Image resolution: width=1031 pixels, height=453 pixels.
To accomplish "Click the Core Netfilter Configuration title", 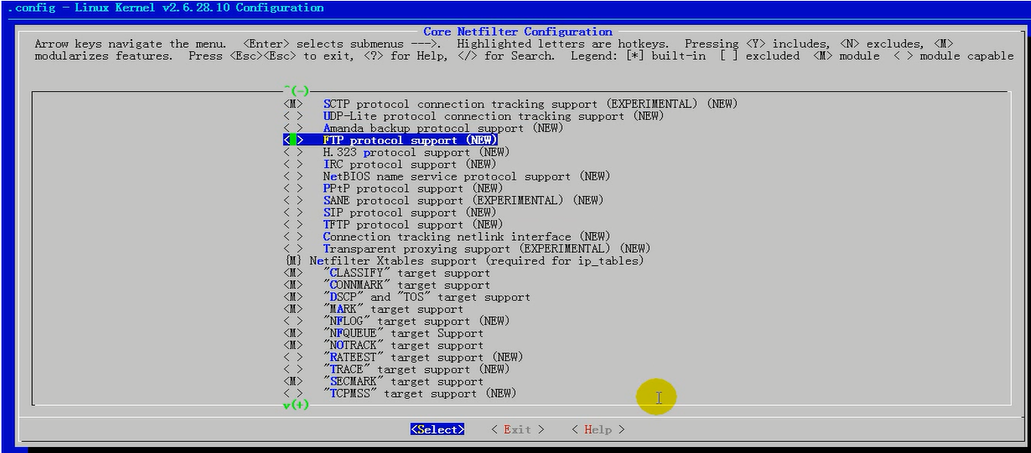I will (517, 32).
